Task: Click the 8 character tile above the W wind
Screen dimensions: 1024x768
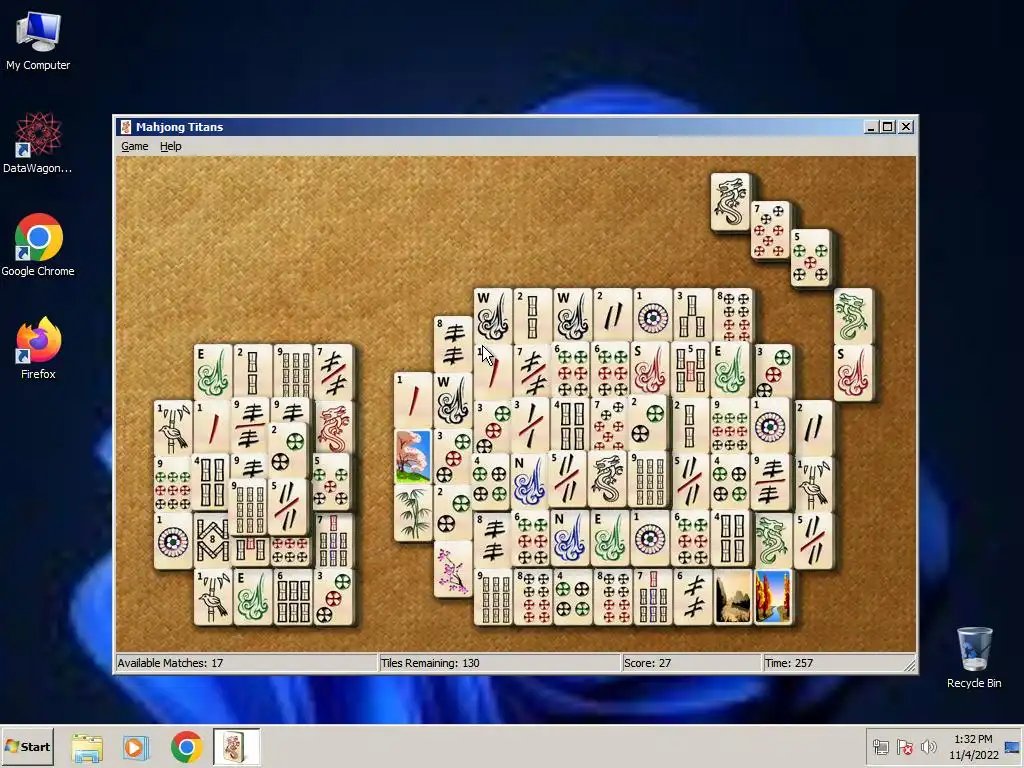Action: 453,344
